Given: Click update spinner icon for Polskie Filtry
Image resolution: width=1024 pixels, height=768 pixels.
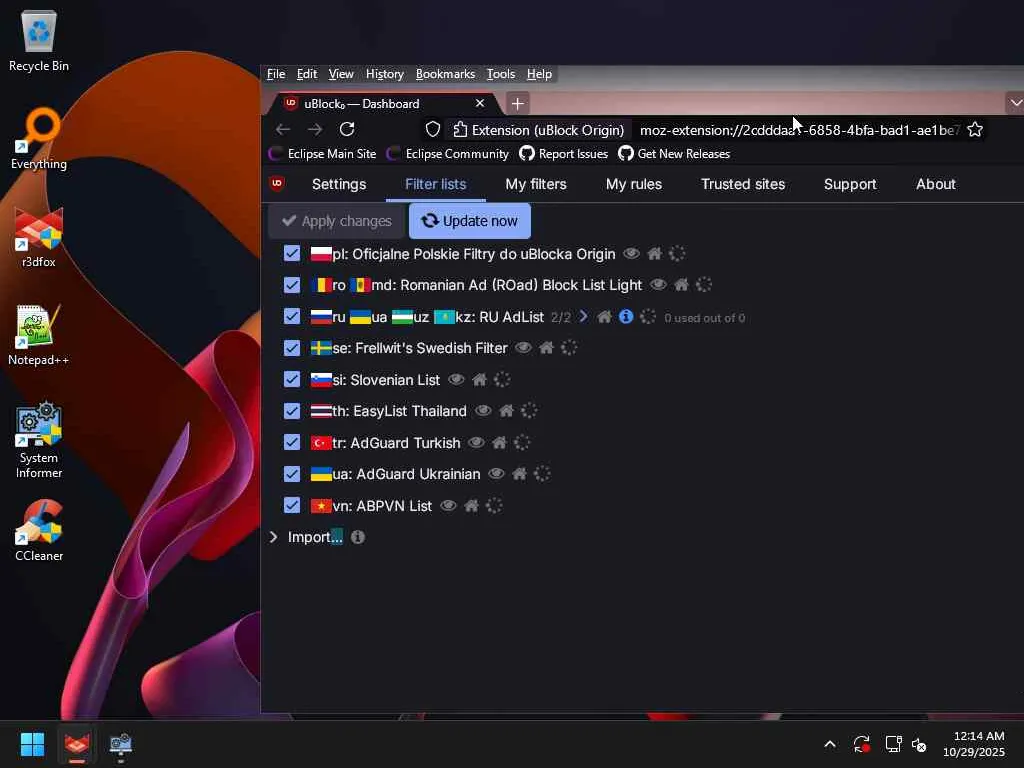Looking at the screenshot, I should [x=677, y=253].
